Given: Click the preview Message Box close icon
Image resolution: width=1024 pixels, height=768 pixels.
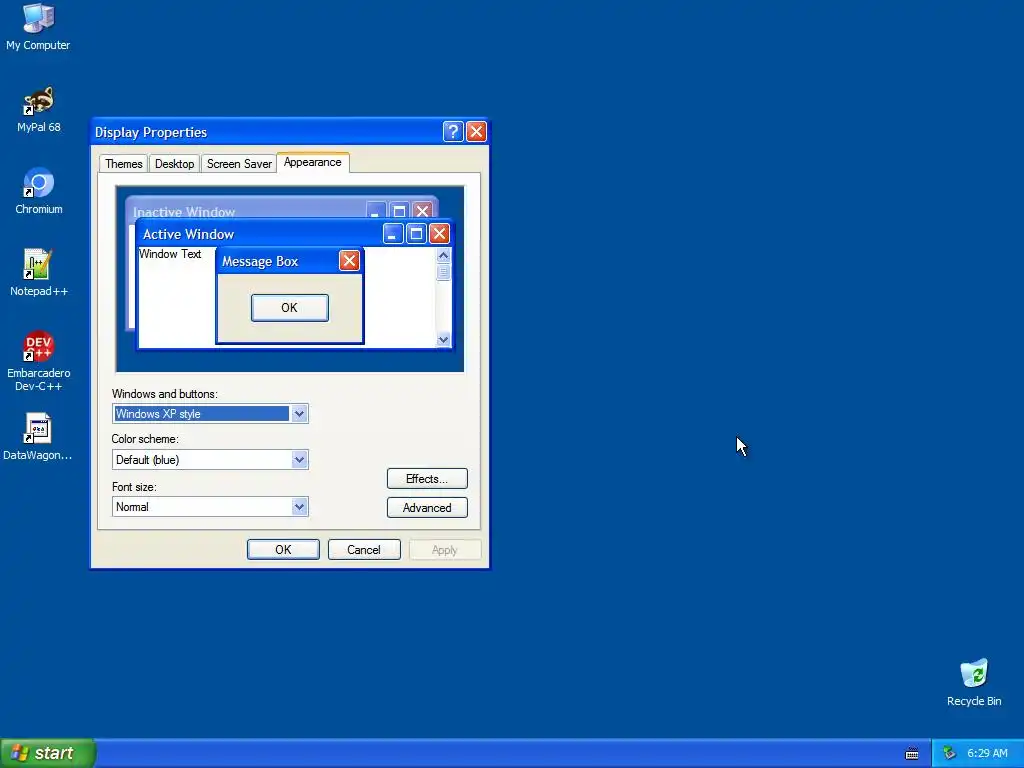Looking at the screenshot, I should [349, 261].
